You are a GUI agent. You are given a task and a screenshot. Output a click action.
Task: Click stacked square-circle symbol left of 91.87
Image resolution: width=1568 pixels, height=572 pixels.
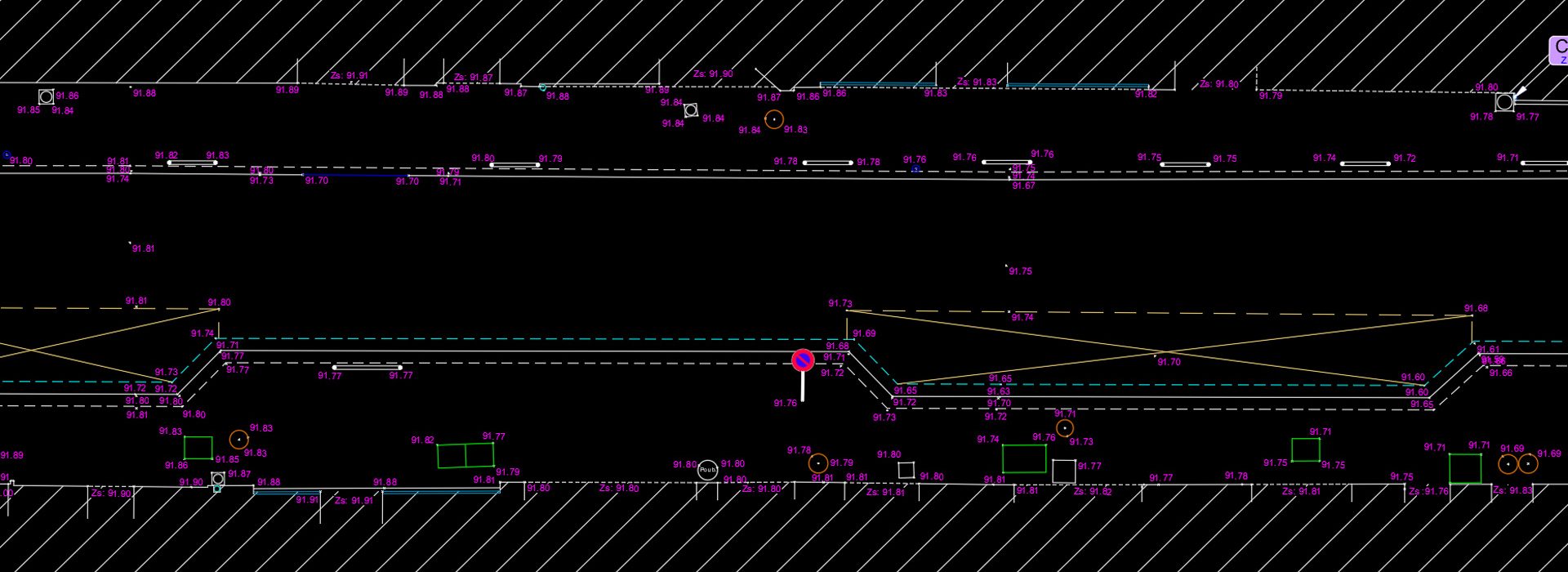point(217,480)
